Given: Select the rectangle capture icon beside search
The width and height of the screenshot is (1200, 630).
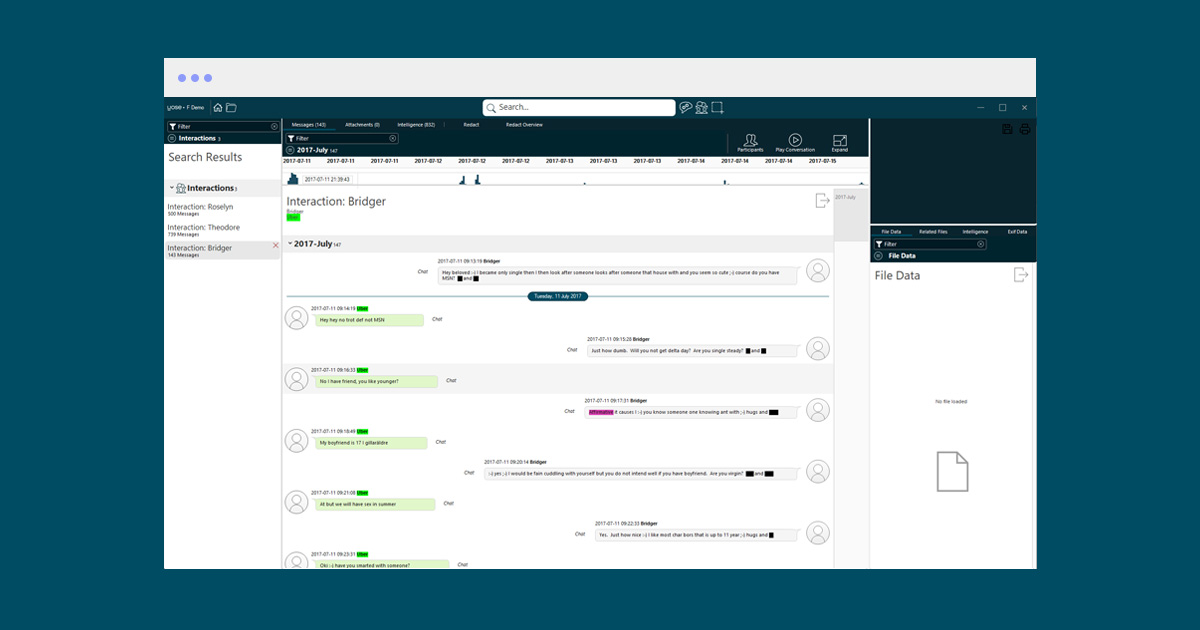Looking at the screenshot, I should [x=717, y=108].
